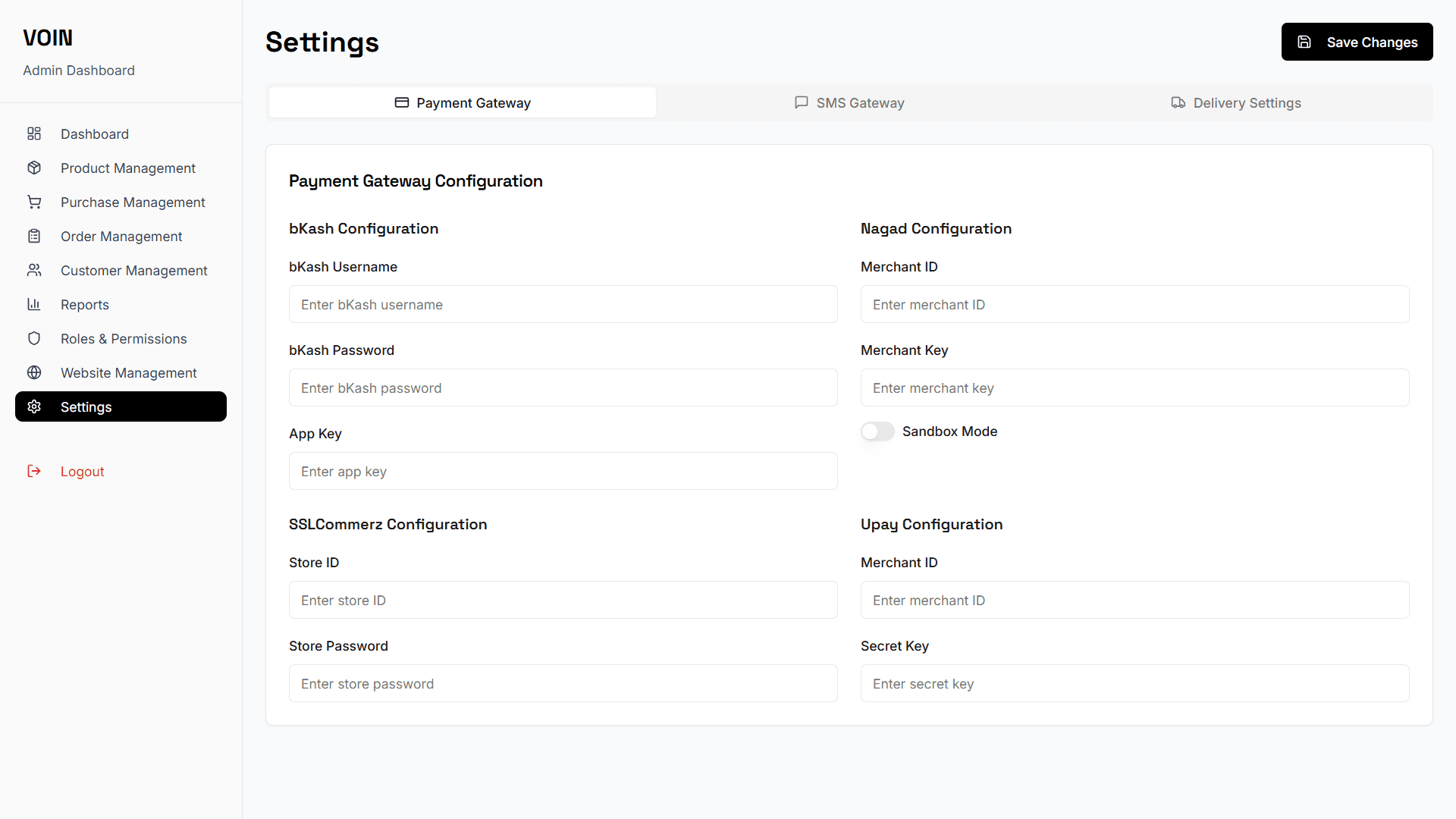Viewport: 1456px width, 819px height.
Task: Click the Website Management globe icon
Action: pos(34,373)
